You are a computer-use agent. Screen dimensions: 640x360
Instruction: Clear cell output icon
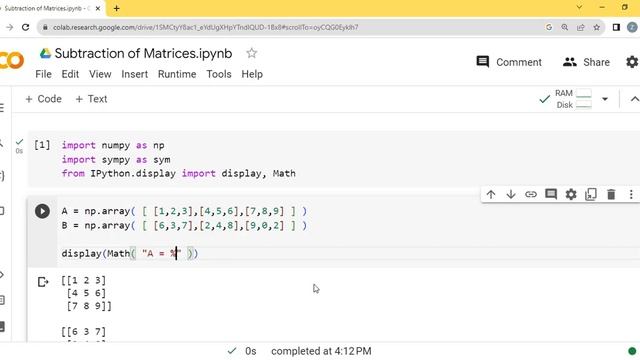point(43,282)
